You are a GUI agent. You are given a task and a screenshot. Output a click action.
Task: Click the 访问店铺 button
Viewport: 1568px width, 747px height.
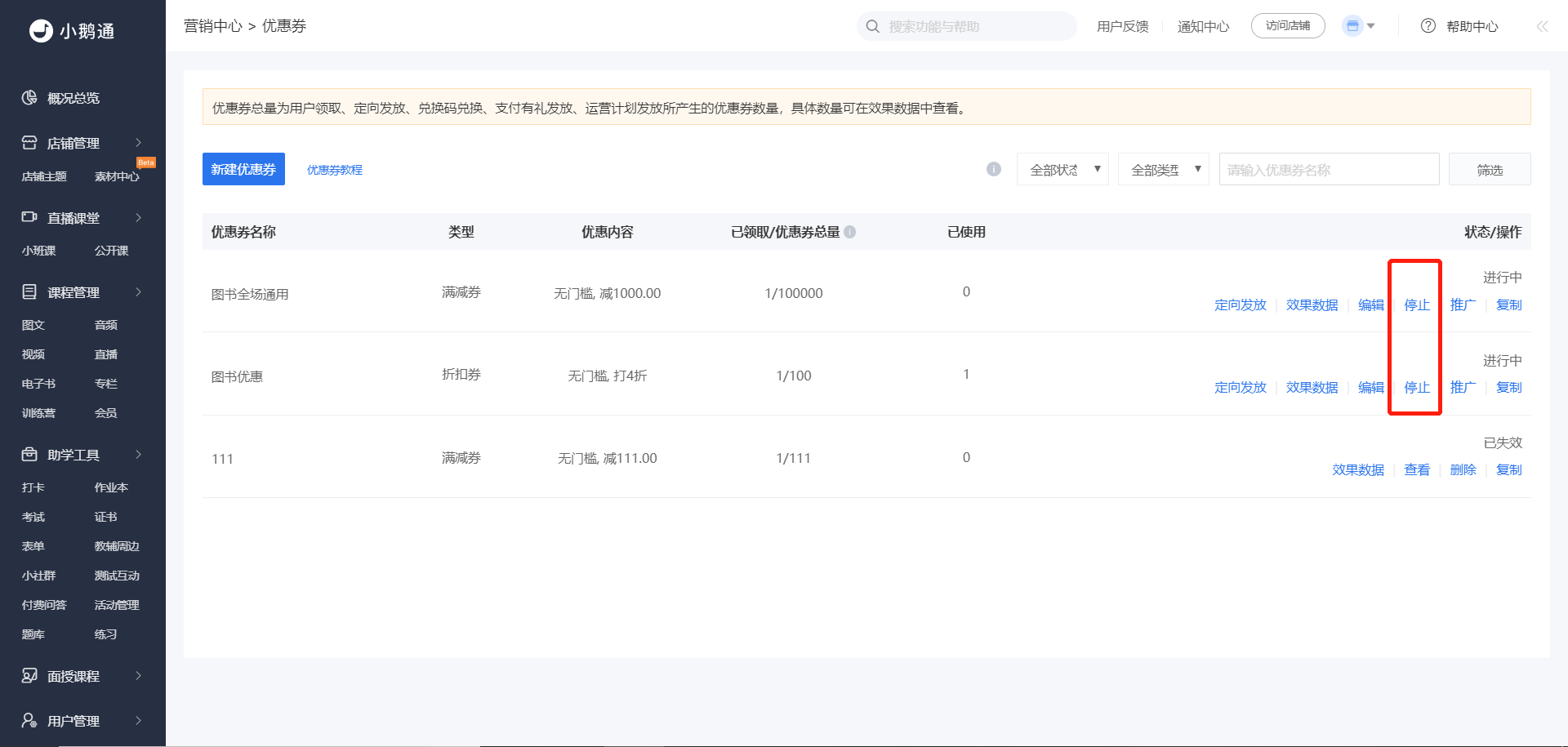coord(1288,26)
